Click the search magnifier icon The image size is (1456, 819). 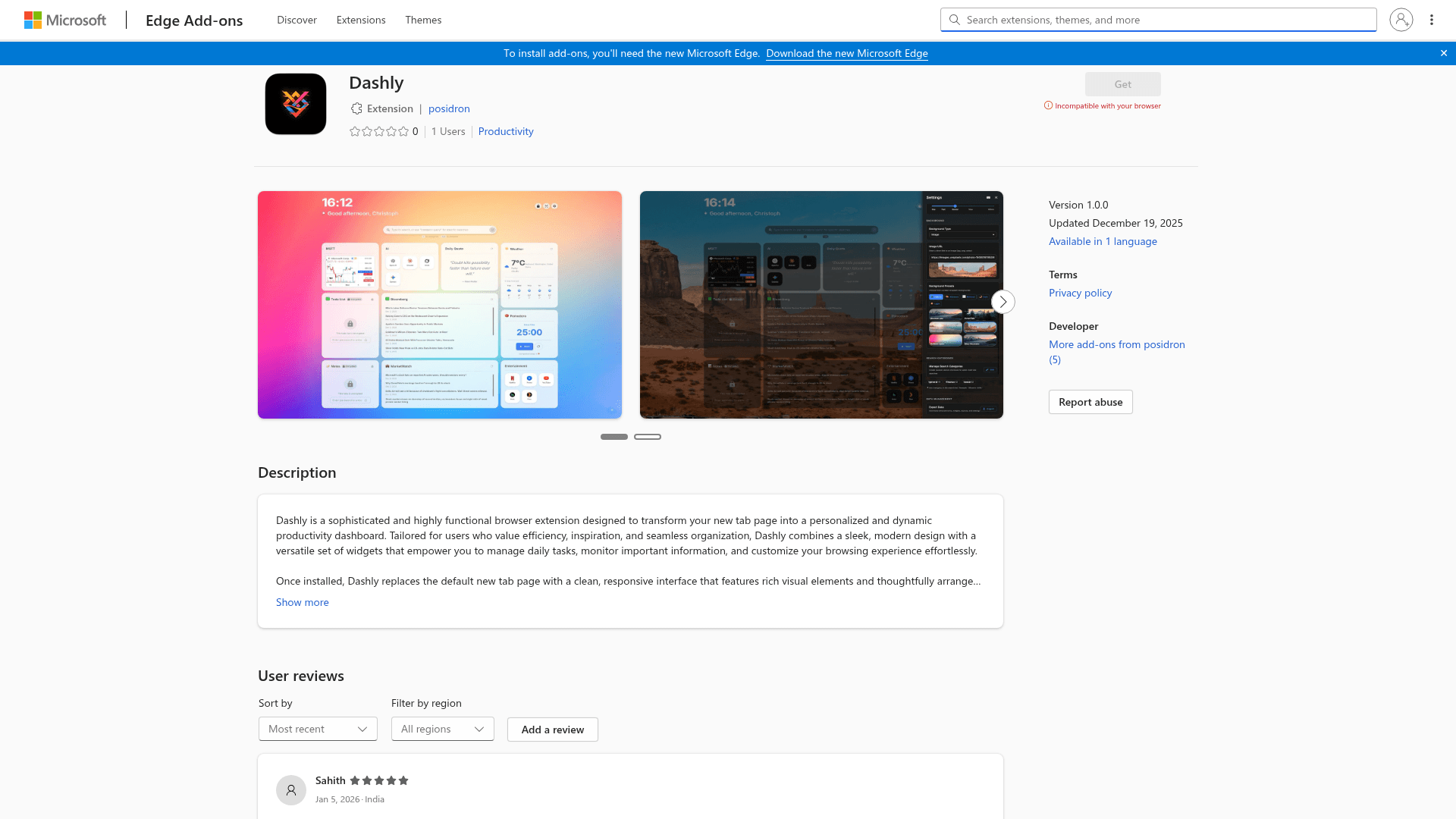(954, 20)
